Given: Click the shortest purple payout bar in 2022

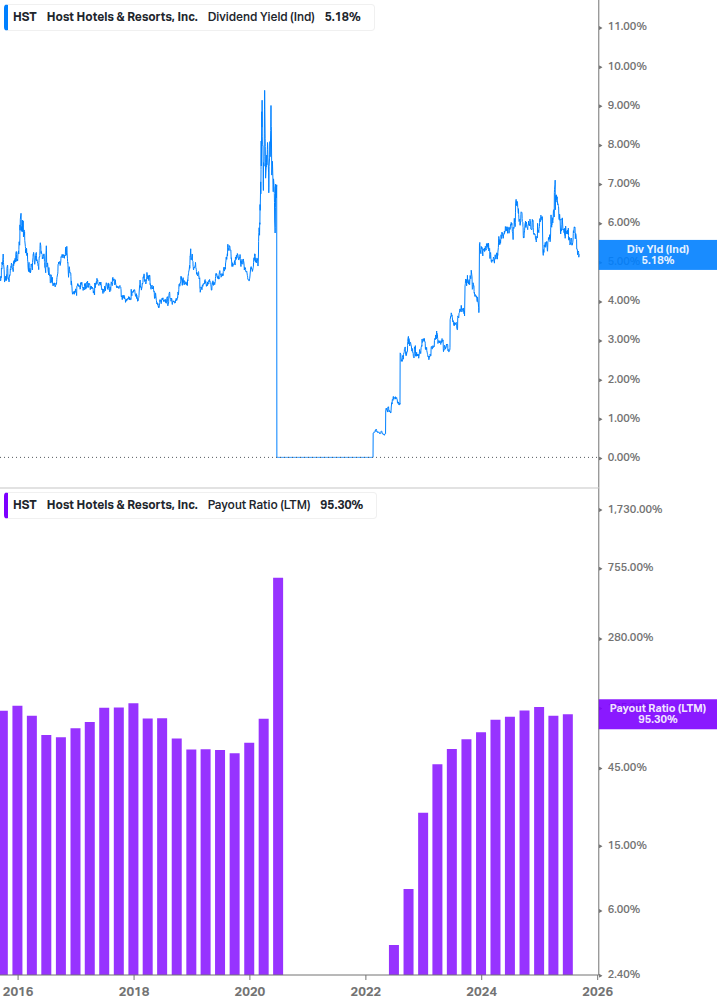Looking at the screenshot, I should pyautogui.click(x=394, y=959).
